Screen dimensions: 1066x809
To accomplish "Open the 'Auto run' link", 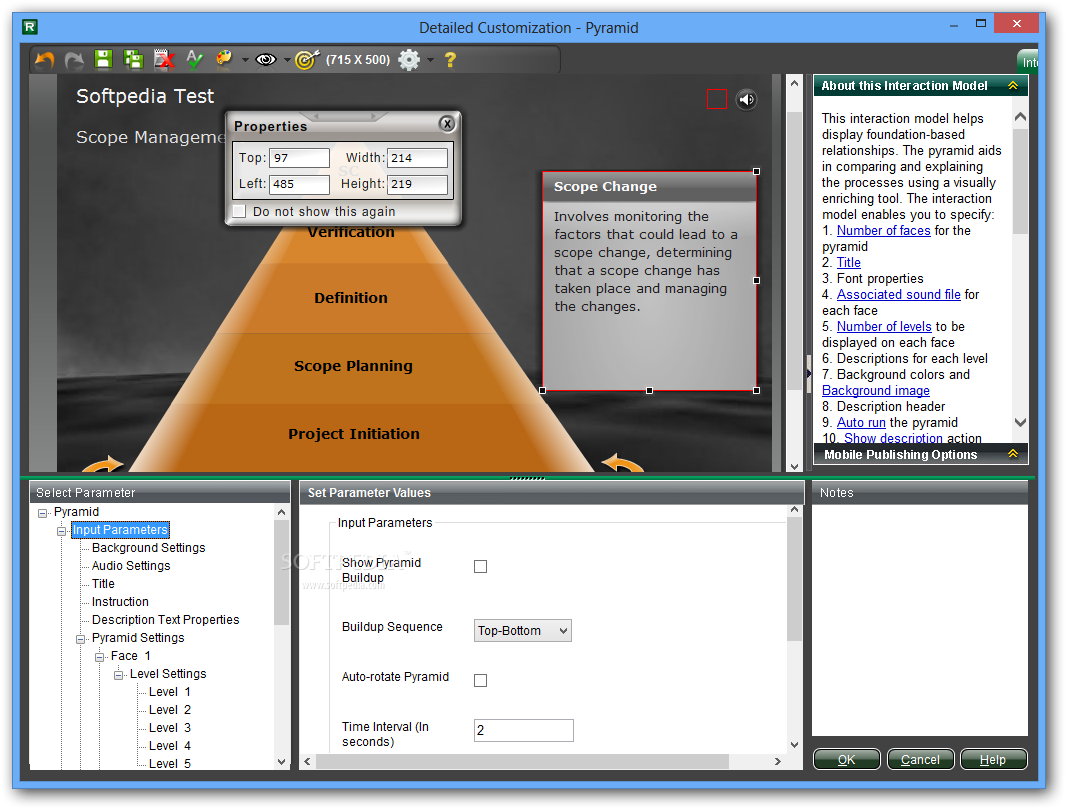I will (861, 422).
